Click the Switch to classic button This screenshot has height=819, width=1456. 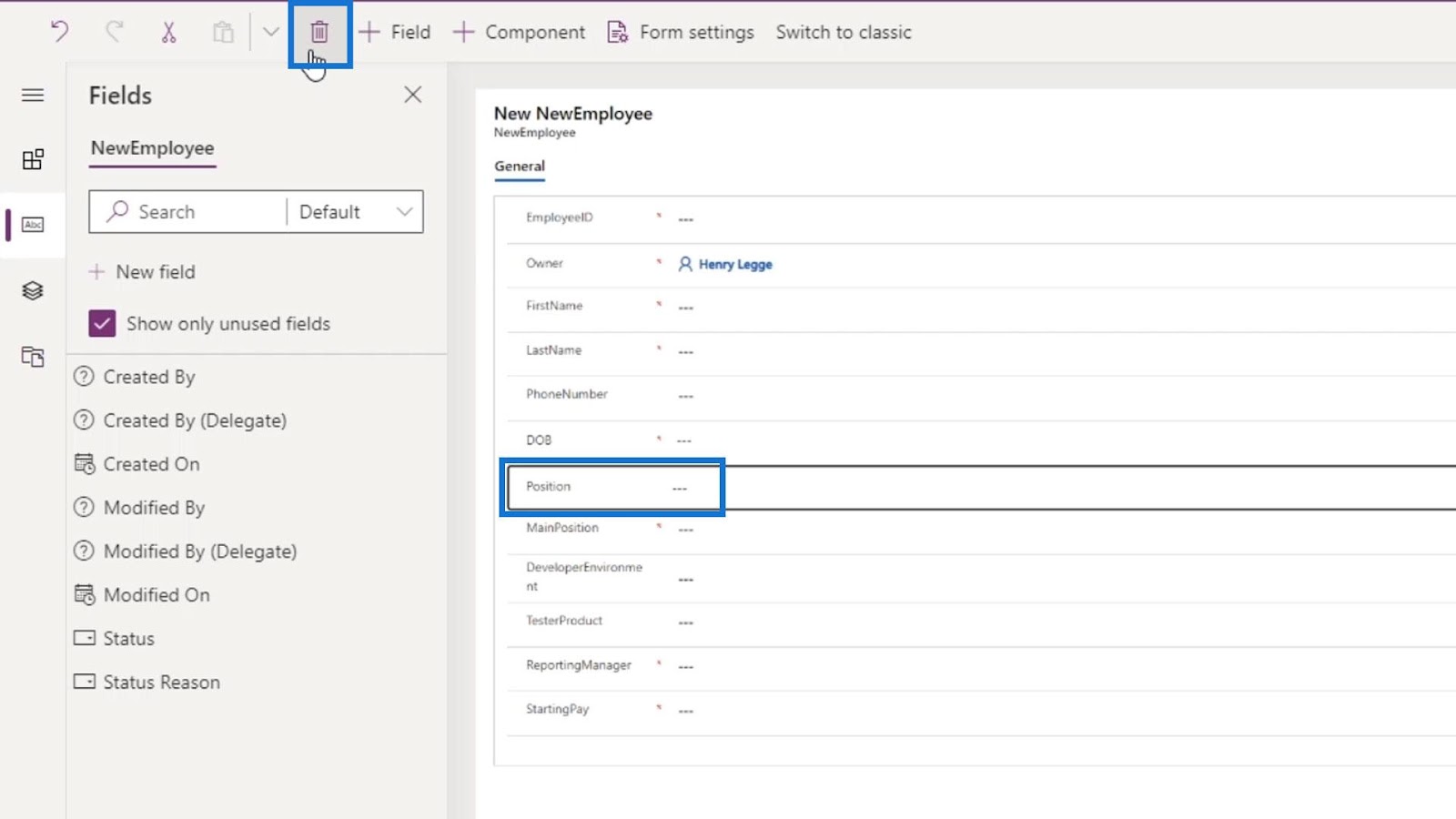pyautogui.click(x=843, y=32)
